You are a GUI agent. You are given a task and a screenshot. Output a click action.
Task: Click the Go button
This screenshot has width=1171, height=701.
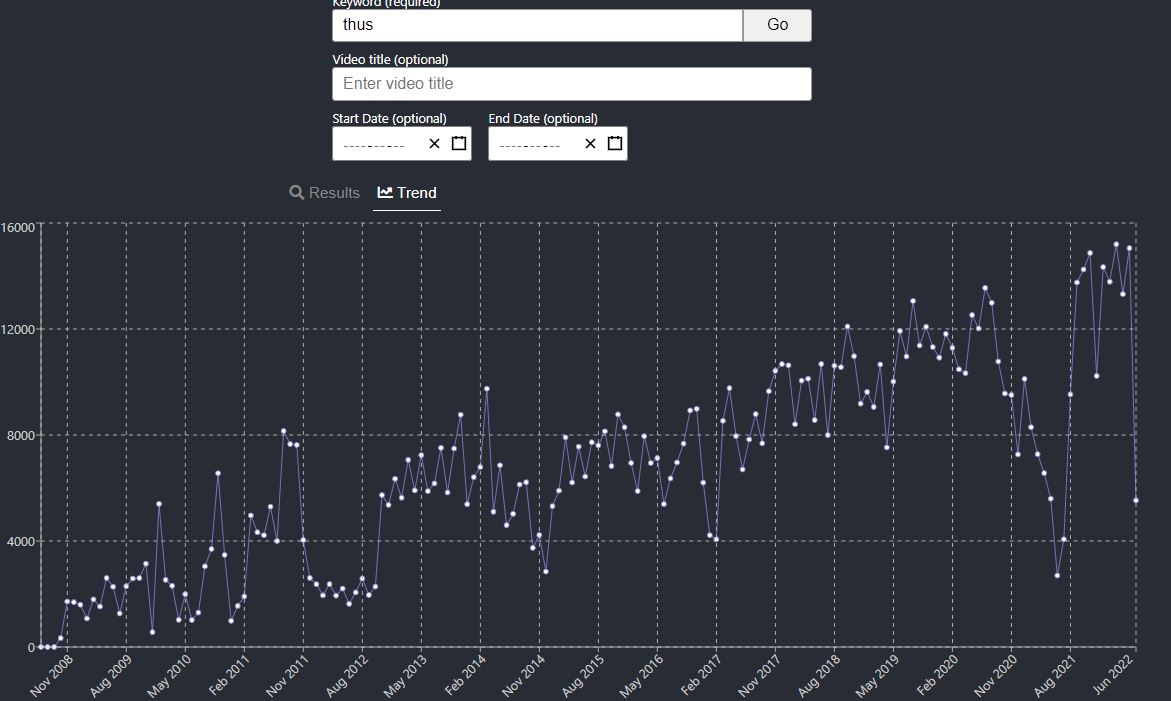(x=777, y=25)
